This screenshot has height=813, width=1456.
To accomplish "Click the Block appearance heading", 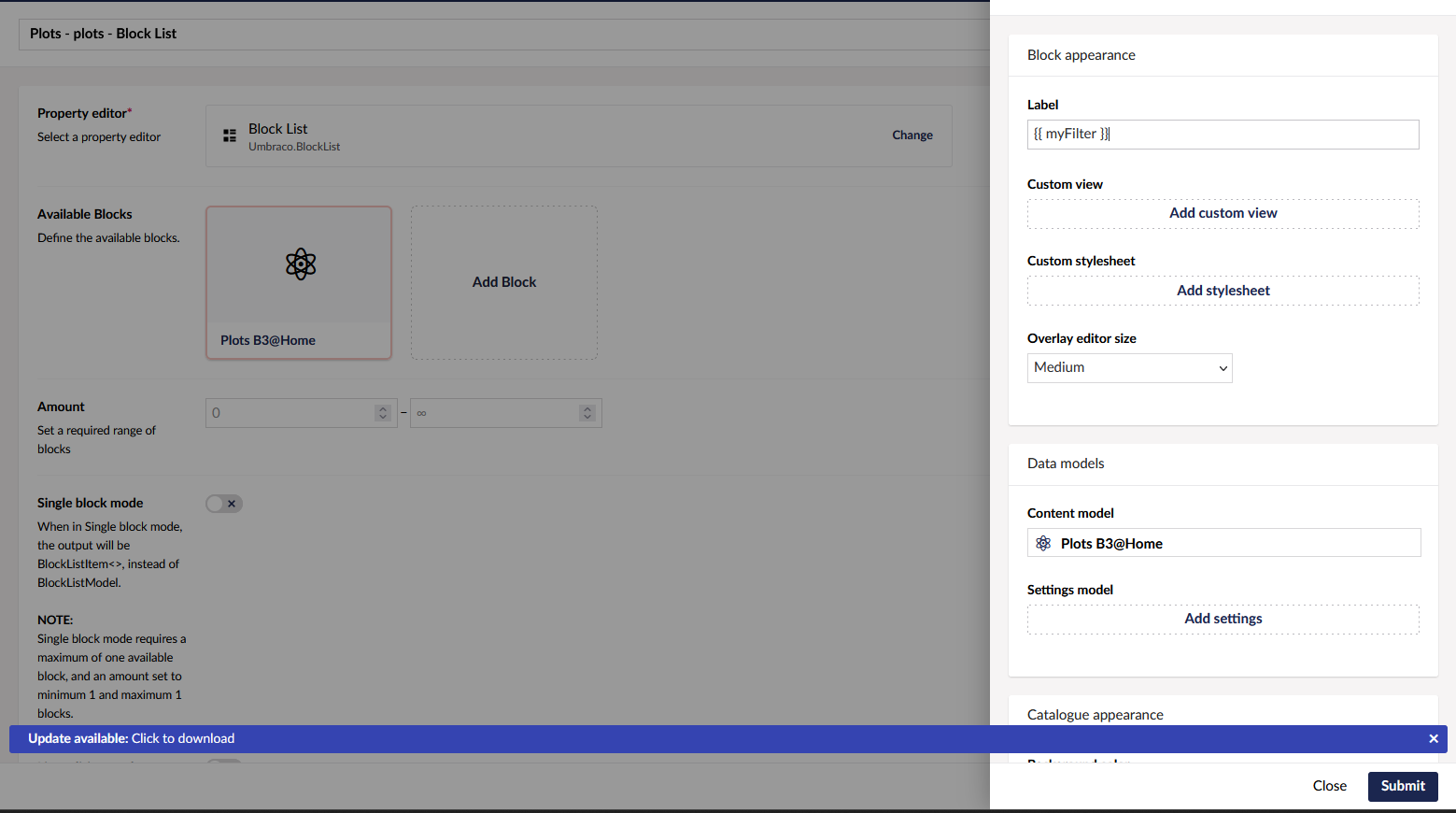I will (x=1081, y=55).
